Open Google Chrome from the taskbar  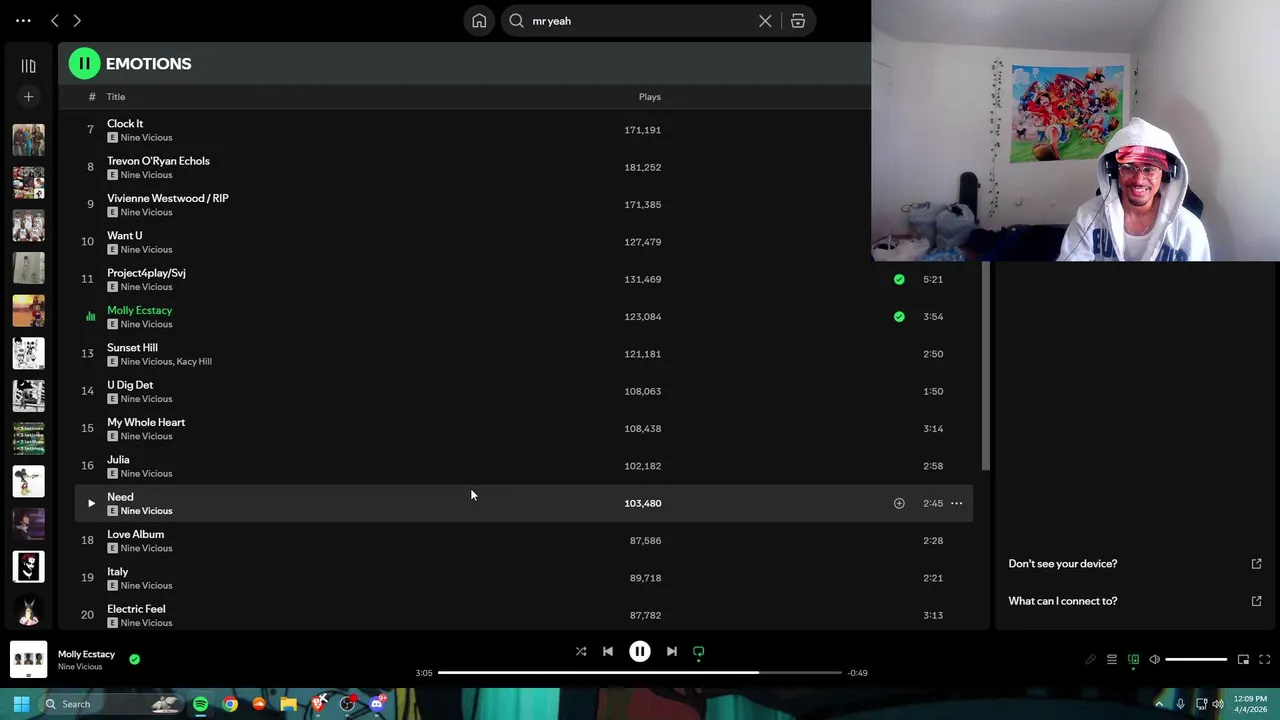click(230, 704)
